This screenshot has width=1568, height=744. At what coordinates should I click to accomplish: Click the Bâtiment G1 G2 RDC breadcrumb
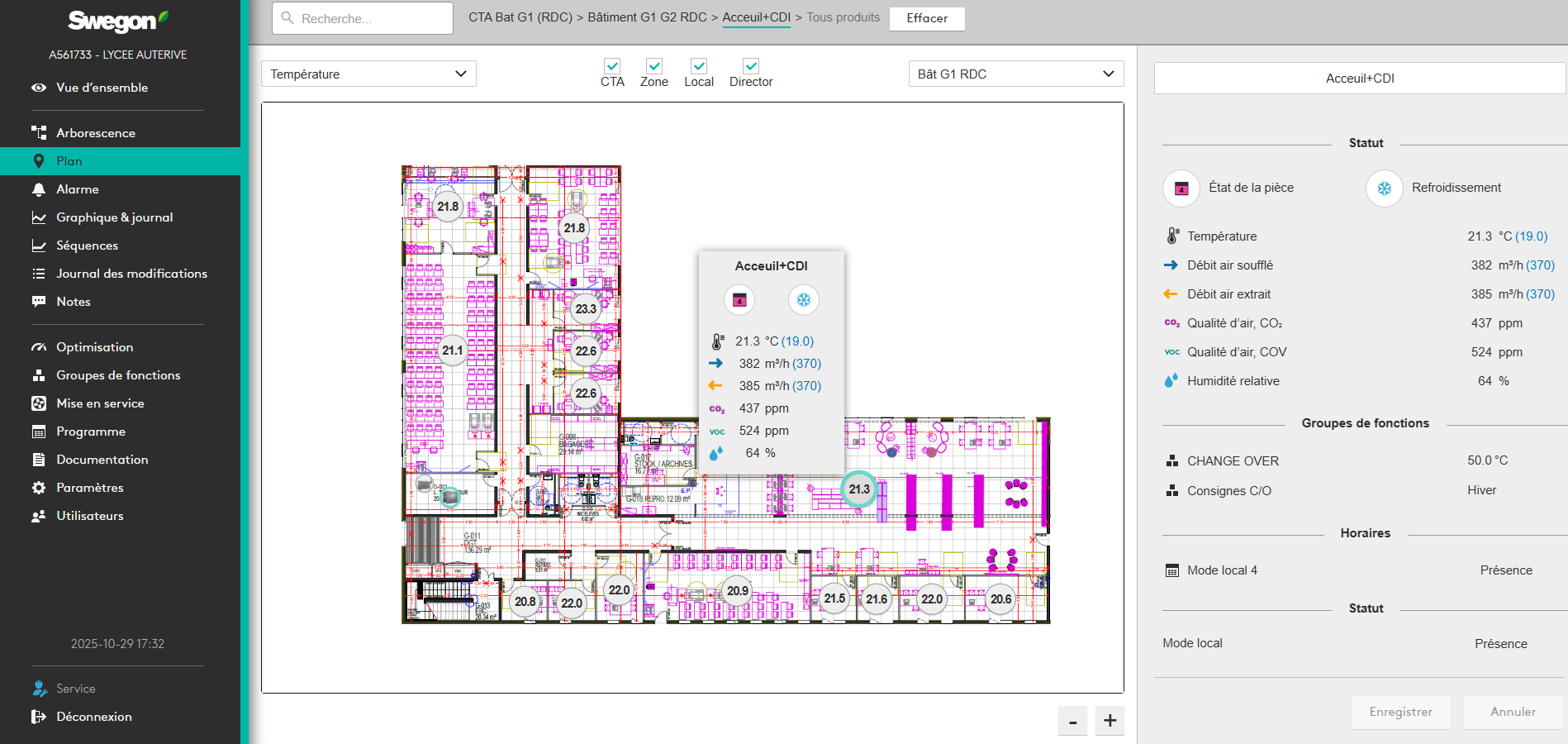[x=647, y=17]
